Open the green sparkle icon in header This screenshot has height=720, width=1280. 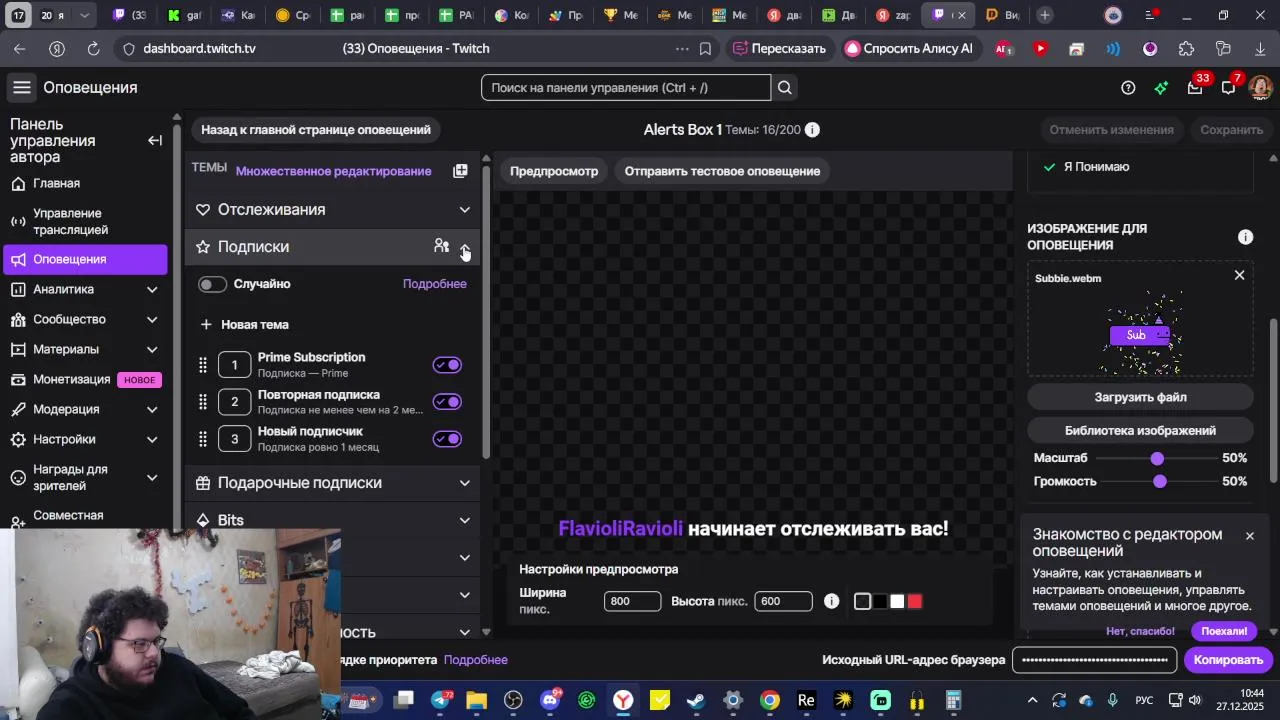click(1161, 88)
